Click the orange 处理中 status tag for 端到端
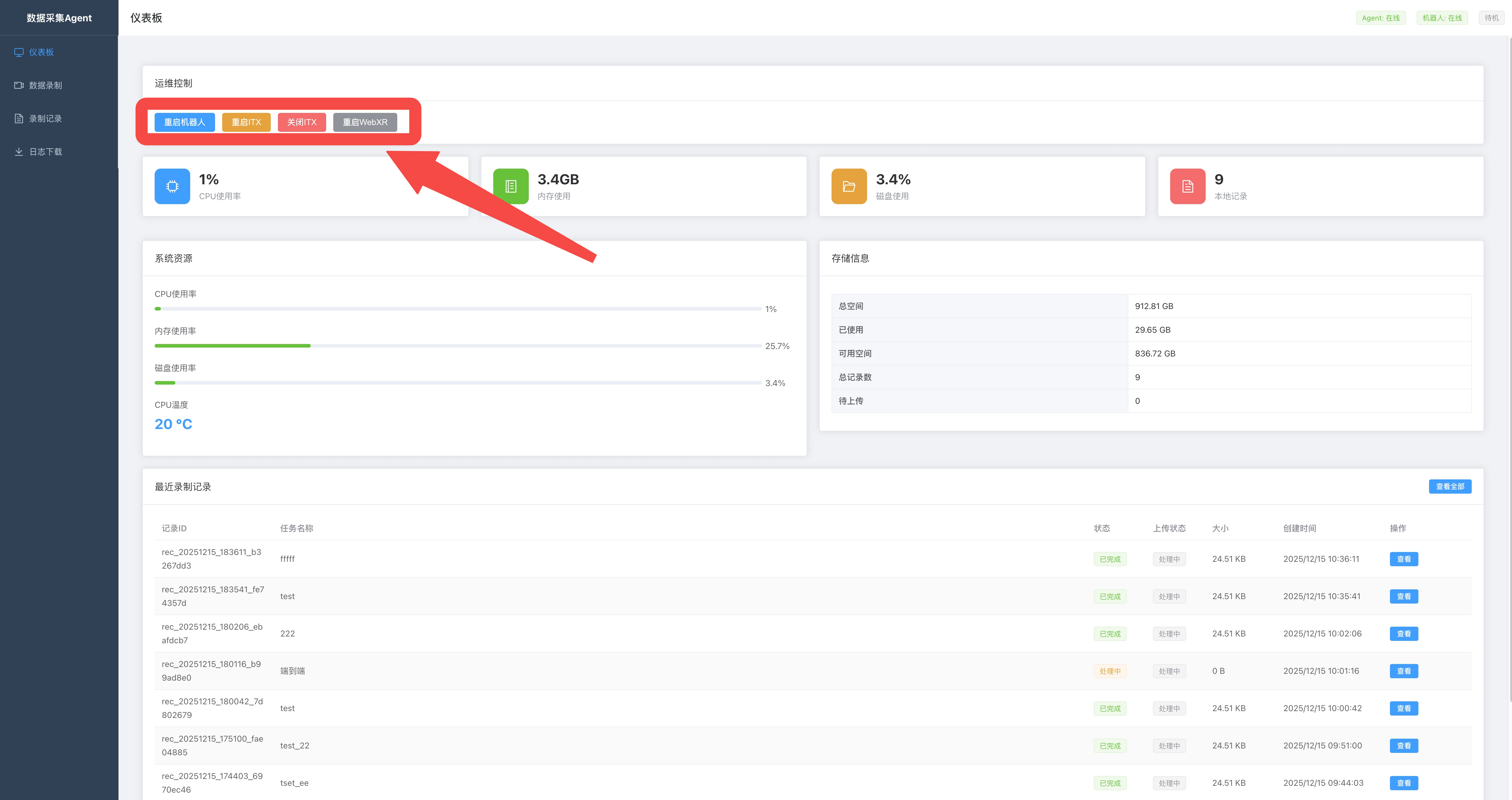Screen dimensions: 1512x800 [1109, 671]
